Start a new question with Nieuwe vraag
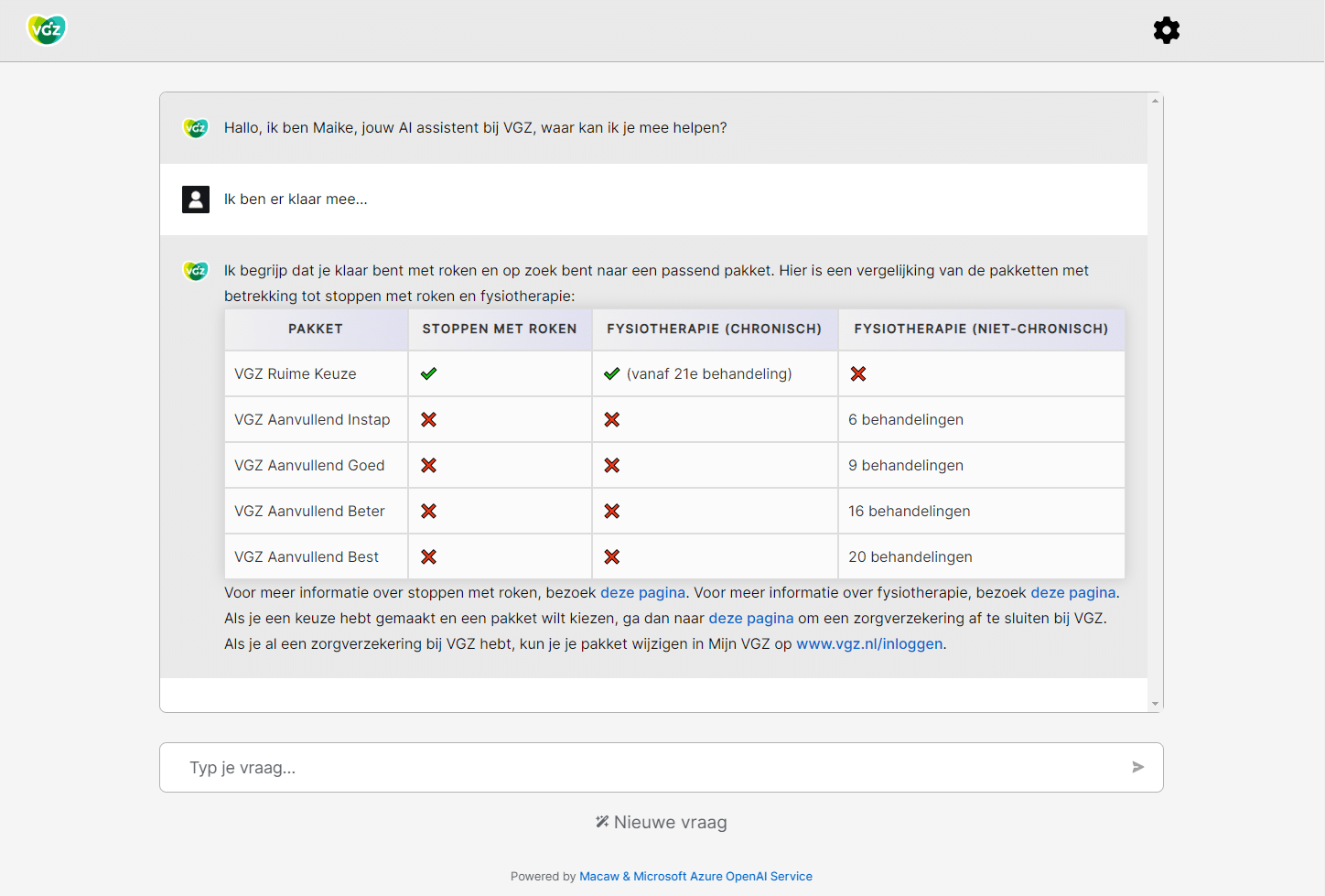 point(662,822)
